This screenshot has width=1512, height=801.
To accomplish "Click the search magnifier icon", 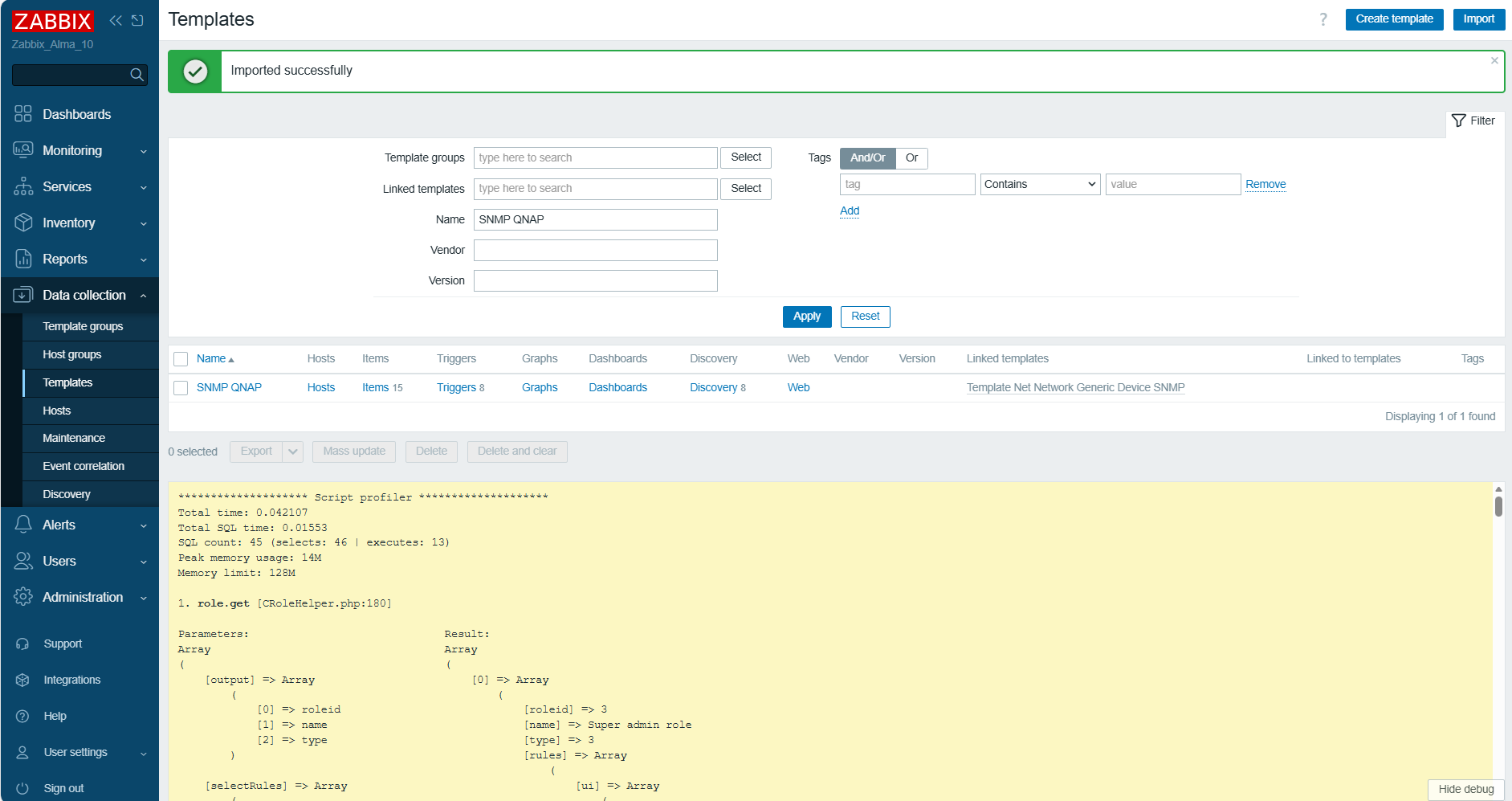I will coord(137,75).
